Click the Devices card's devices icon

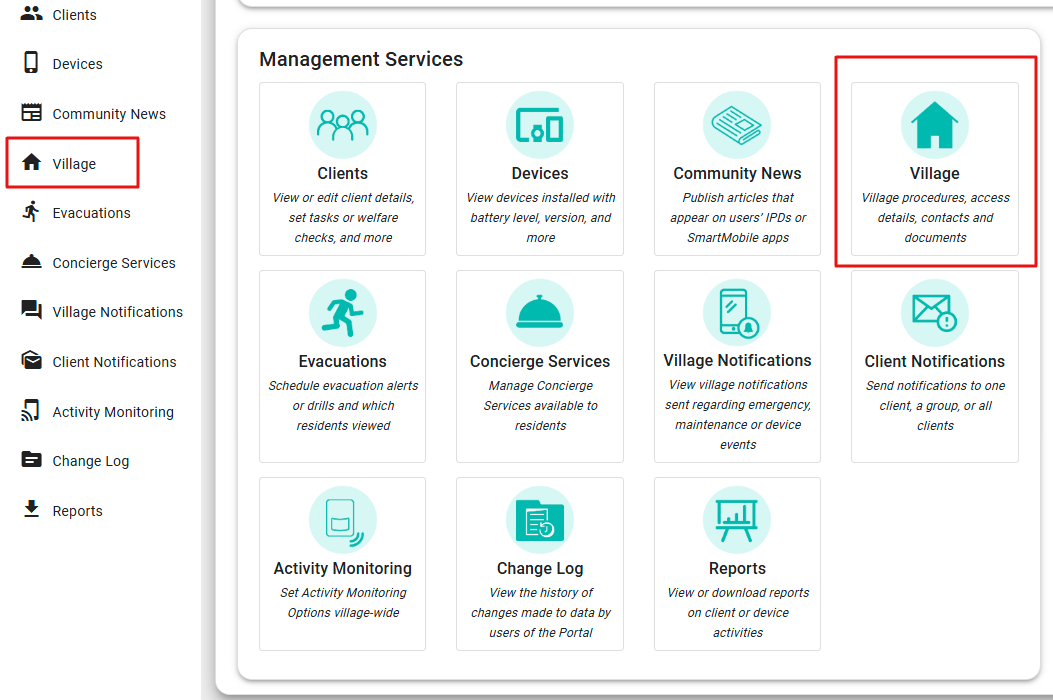(540, 125)
